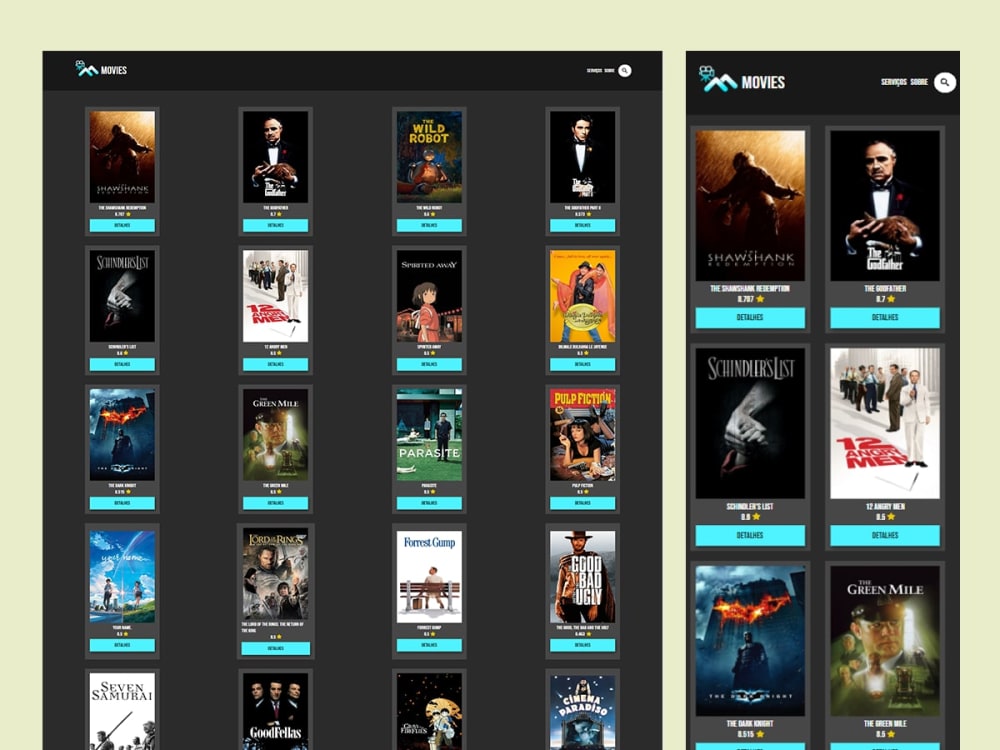Image resolution: width=1000 pixels, height=750 pixels.
Task: Click The Godfather poster in mobile view
Action: pos(885,205)
